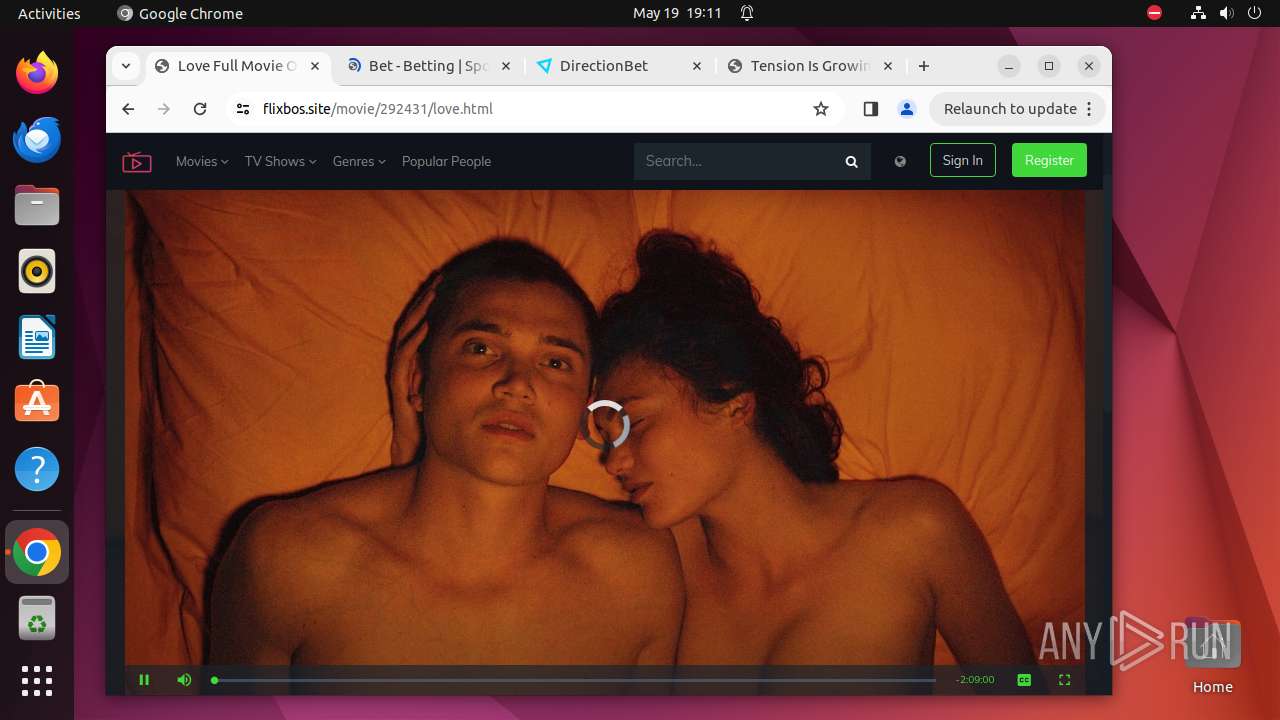This screenshot has width=1280, height=720.
Task: Launch Rhythmbox from the dock
Action: (37, 271)
